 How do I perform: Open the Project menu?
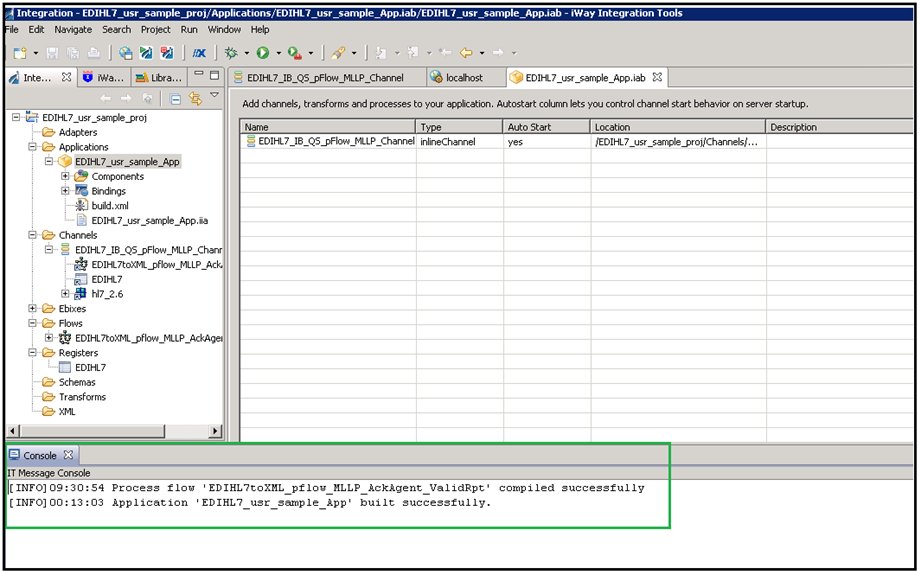[155, 29]
